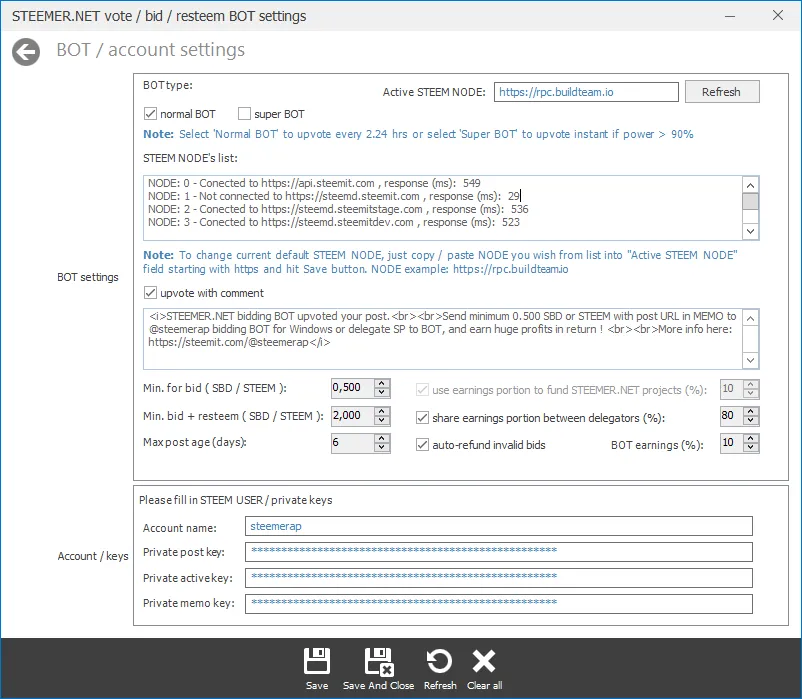The height and width of the screenshot is (699, 802).
Task: Decrease Min. bid + resteem value
Action: pyautogui.click(x=382, y=420)
